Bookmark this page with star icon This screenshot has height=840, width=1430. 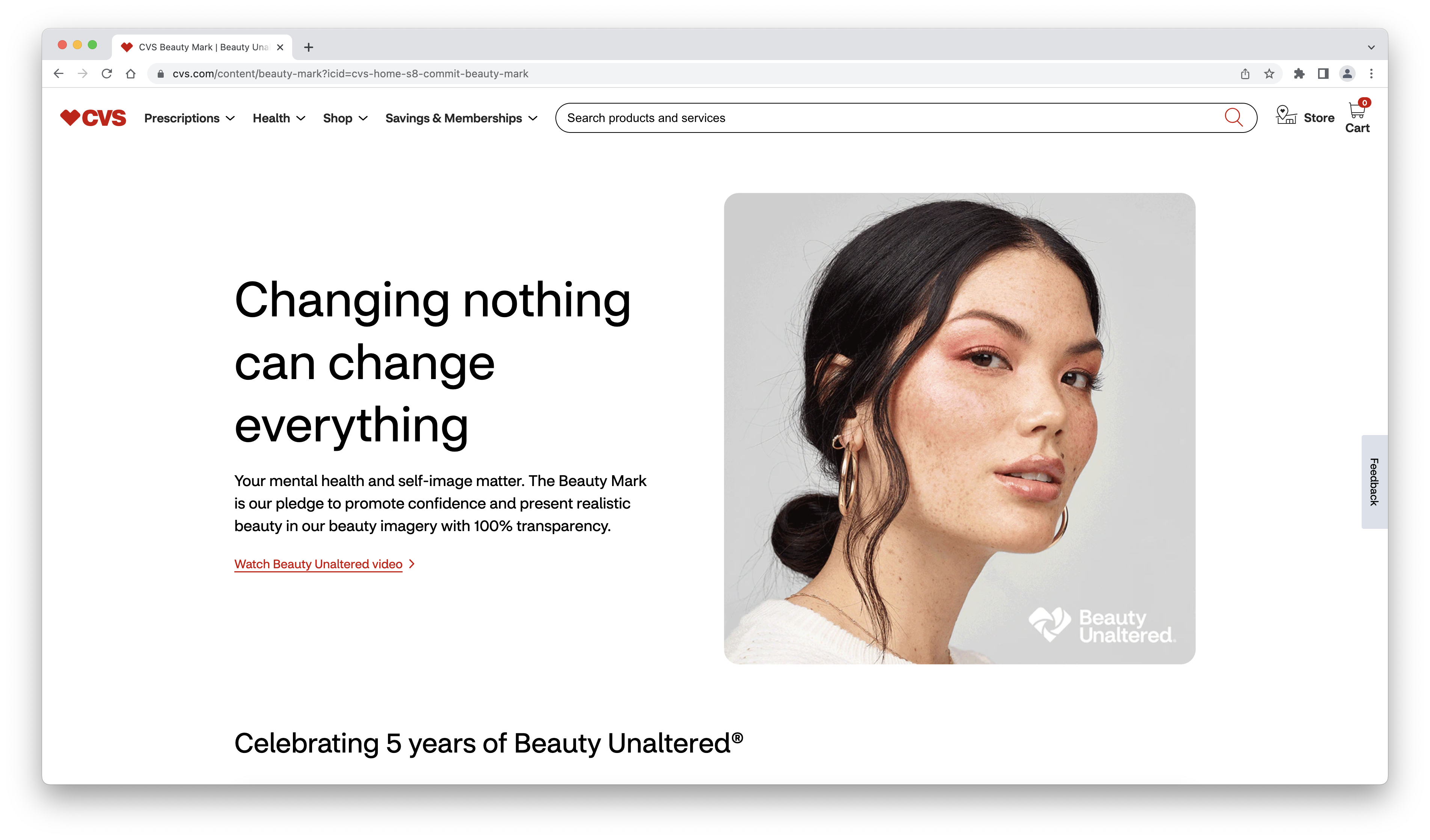[x=1269, y=74]
